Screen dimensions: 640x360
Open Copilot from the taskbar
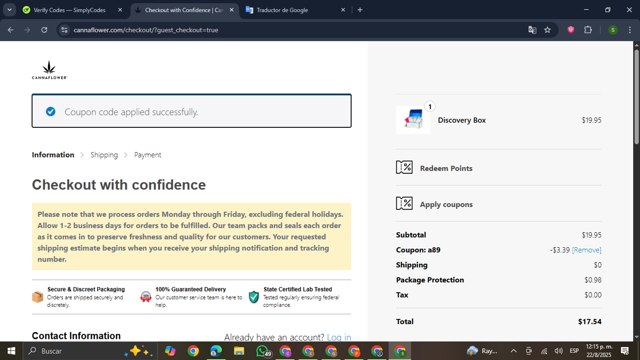170,351
